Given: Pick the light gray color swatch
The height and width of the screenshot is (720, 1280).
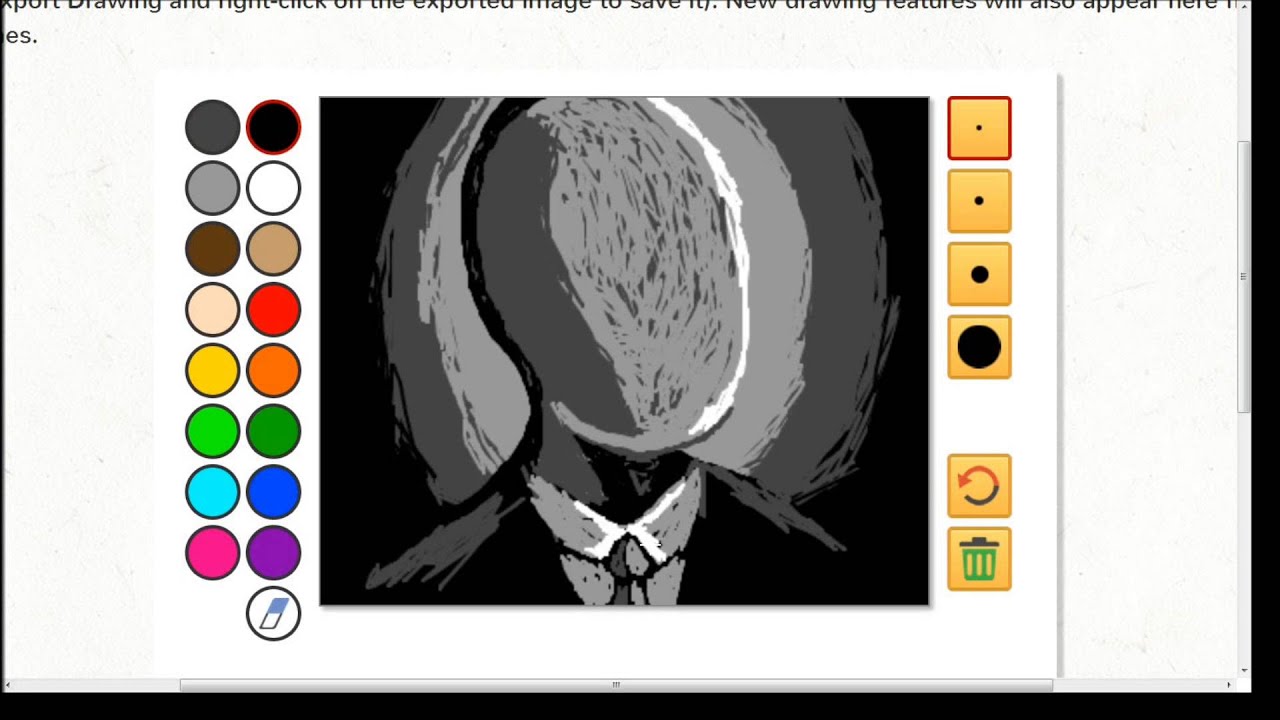Looking at the screenshot, I should coord(212,188).
